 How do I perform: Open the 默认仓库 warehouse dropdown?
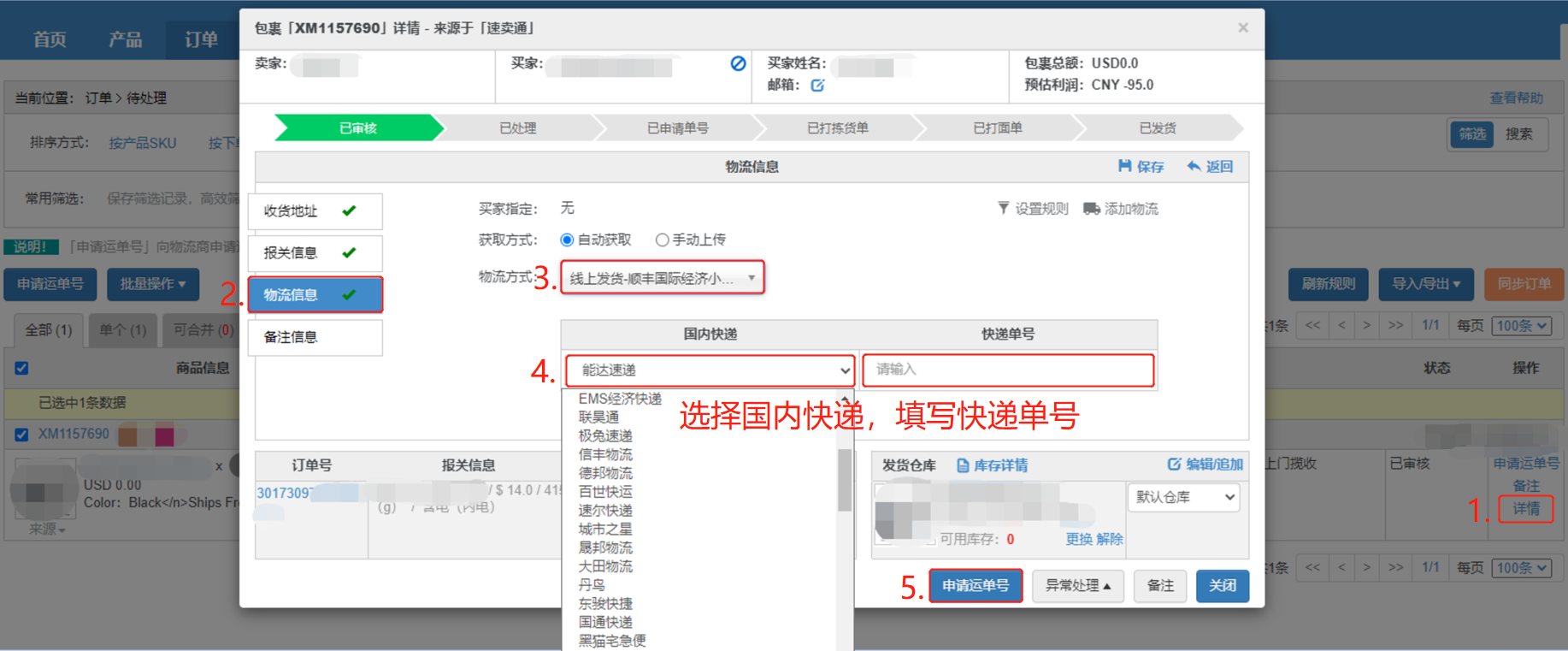(x=1184, y=497)
